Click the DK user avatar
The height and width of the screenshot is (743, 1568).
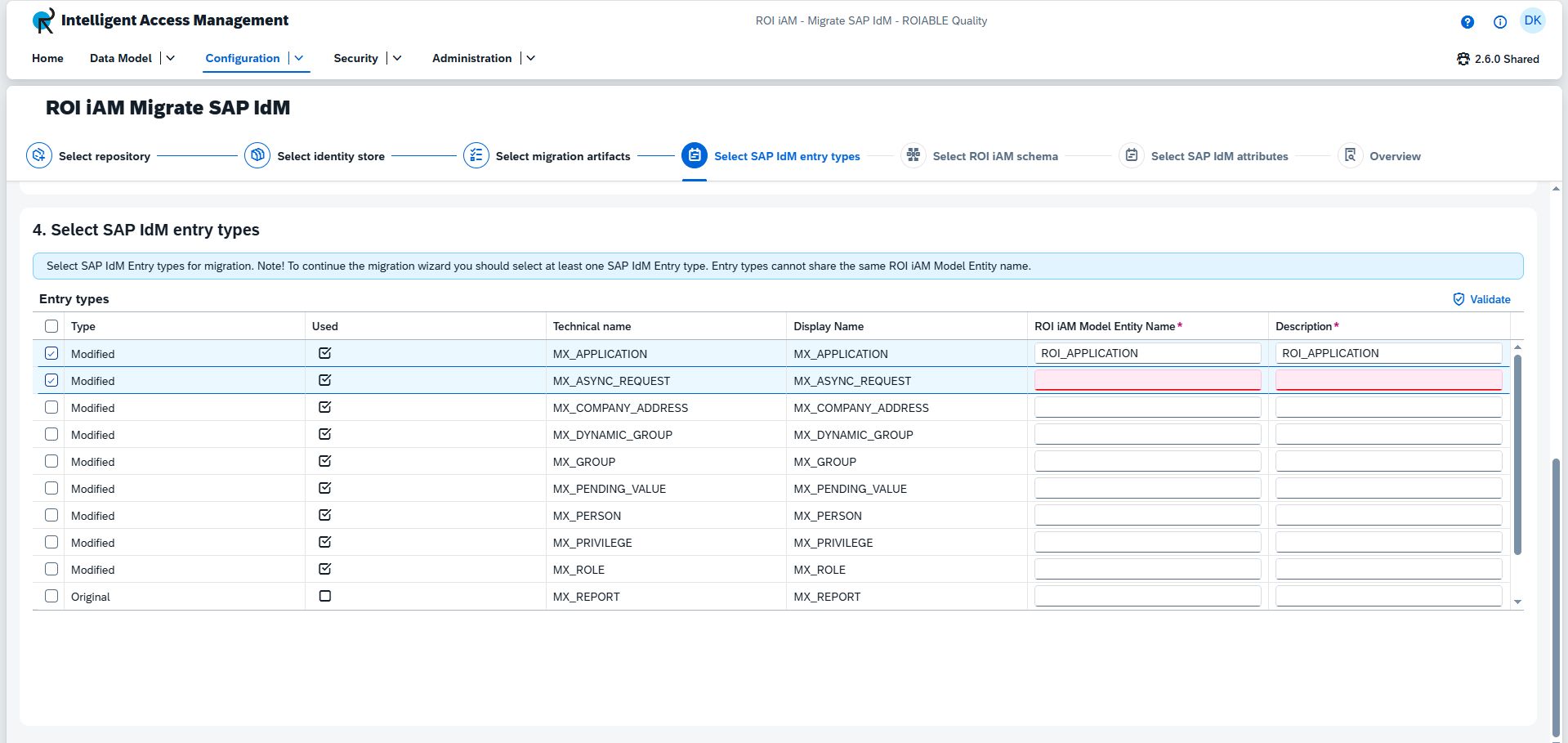[1533, 20]
